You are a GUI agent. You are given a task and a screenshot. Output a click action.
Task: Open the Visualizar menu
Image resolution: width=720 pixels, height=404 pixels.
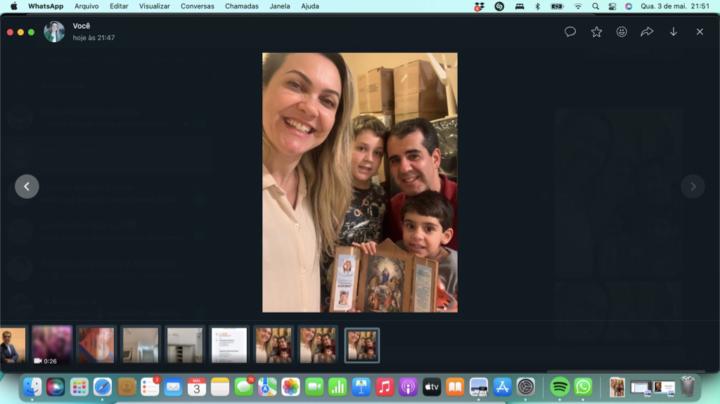click(154, 6)
